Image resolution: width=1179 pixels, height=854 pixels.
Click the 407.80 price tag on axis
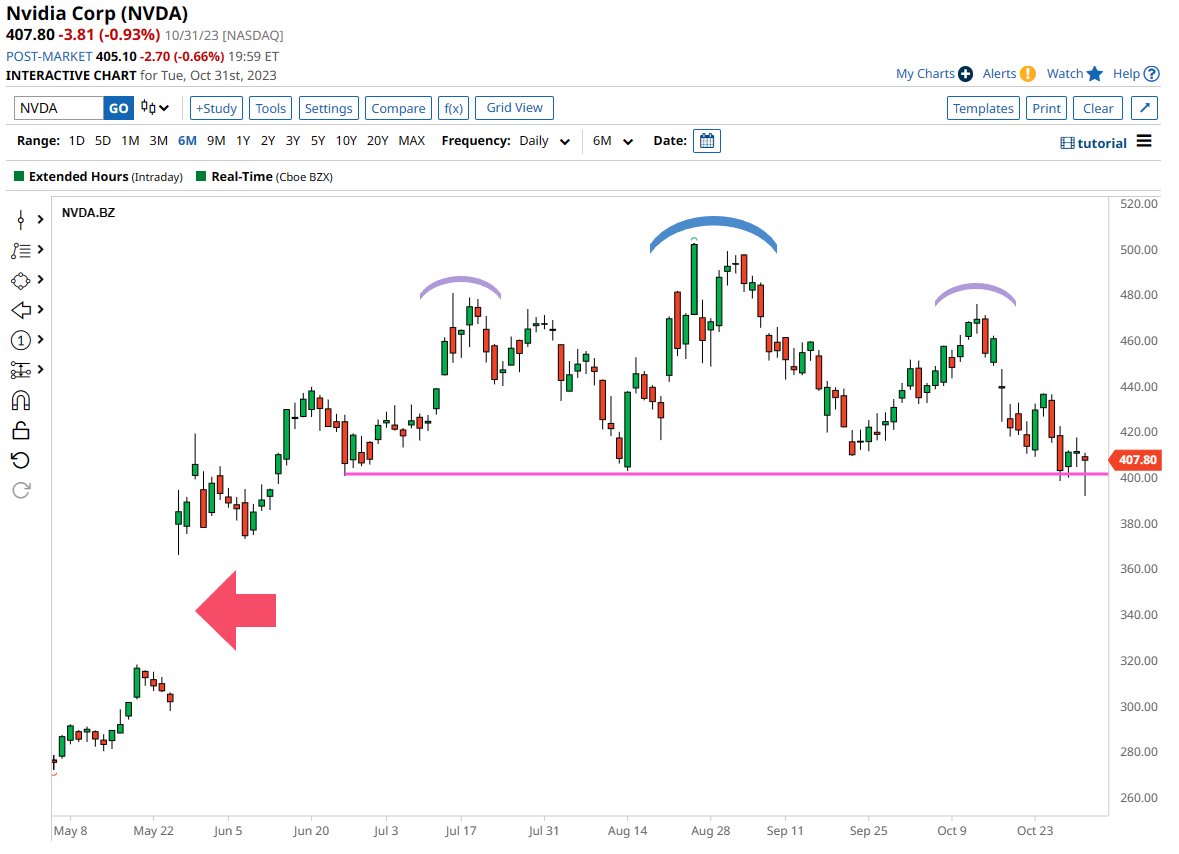[x=1136, y=459]
